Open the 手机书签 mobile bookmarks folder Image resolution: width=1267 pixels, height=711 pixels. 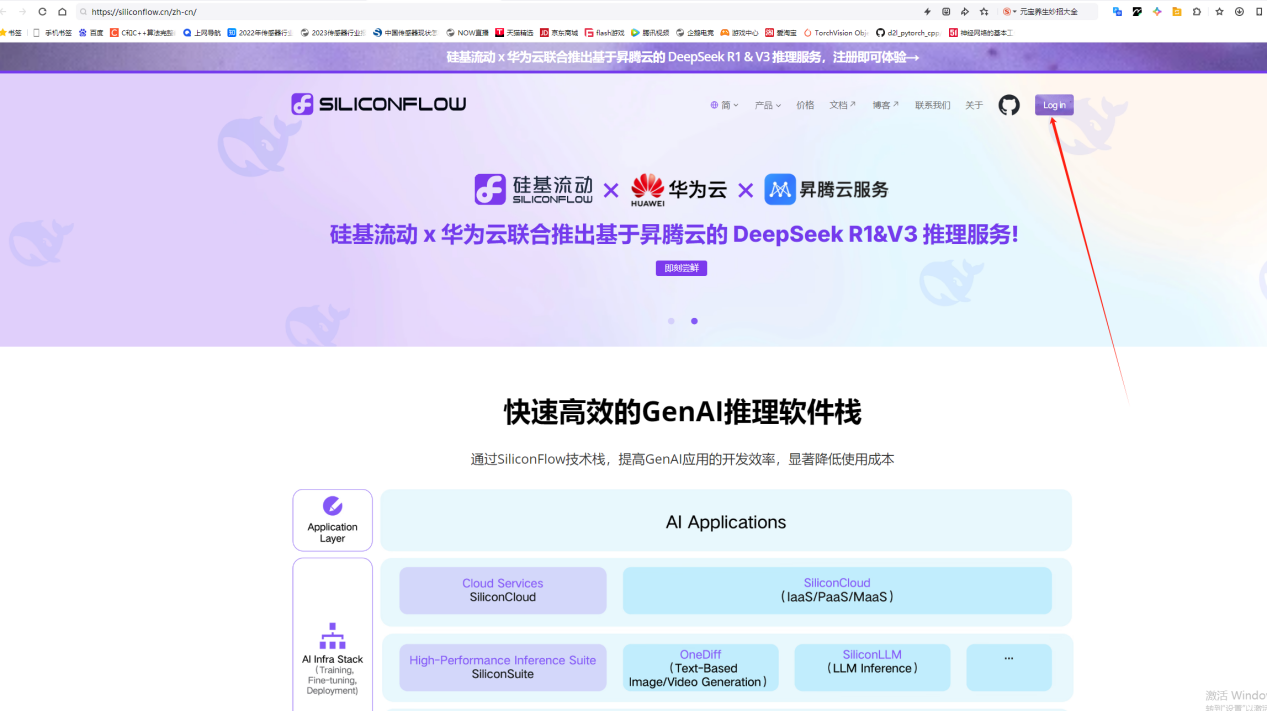pyautogui.click(x=52, y=32)
